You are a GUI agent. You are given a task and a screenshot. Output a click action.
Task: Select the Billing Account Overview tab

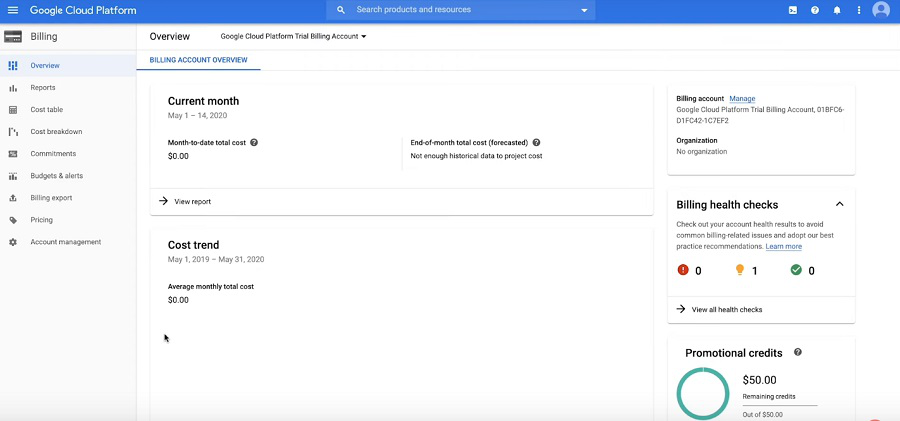(199, 60)
